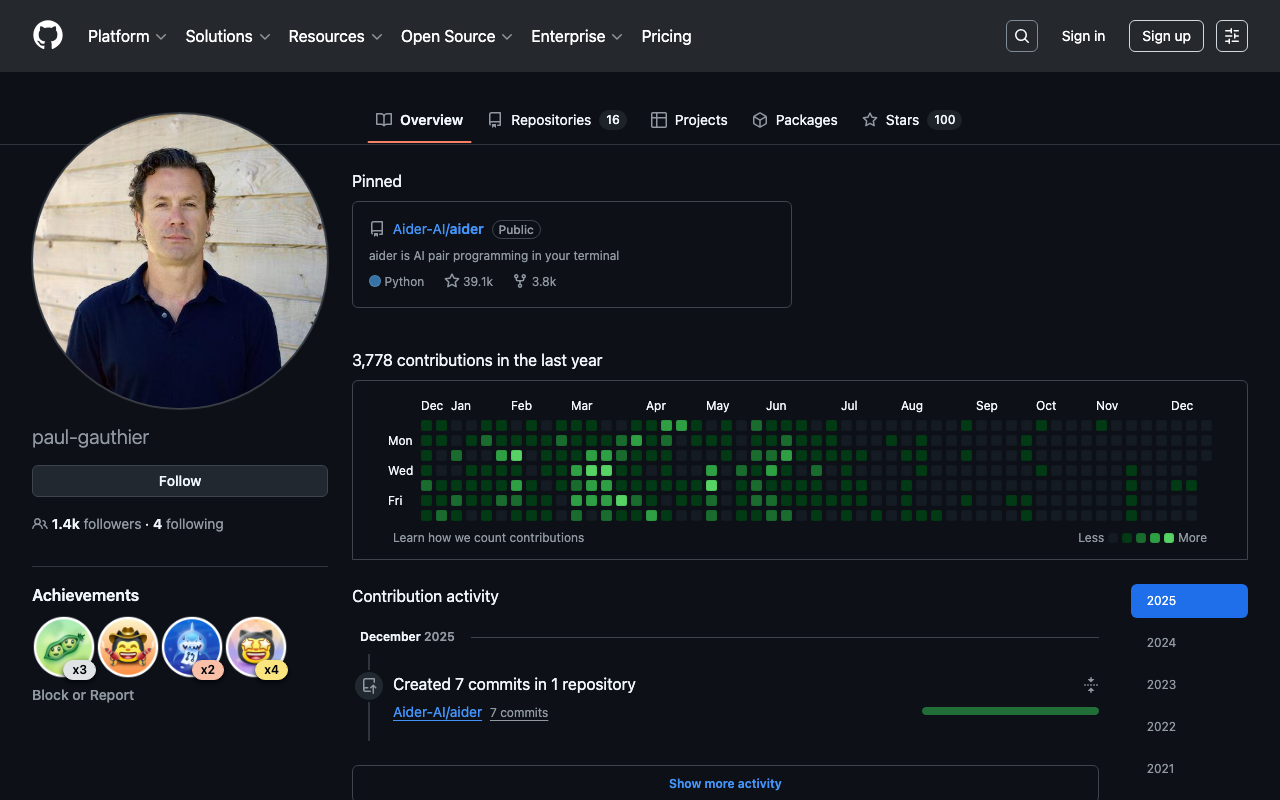Expand the Solutions dropdown menu

[x=228, y=36]
